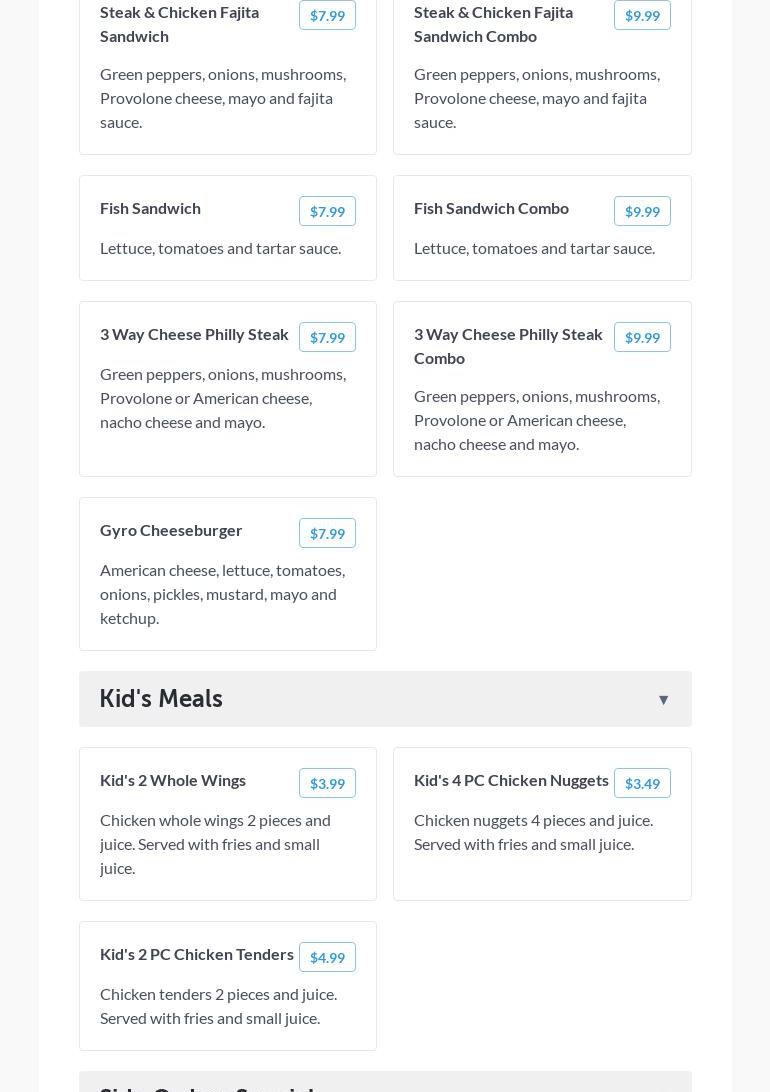Click the Gyro Cheeseburger ingredients description
770x1092 pixels.
(x=222, y=594)
